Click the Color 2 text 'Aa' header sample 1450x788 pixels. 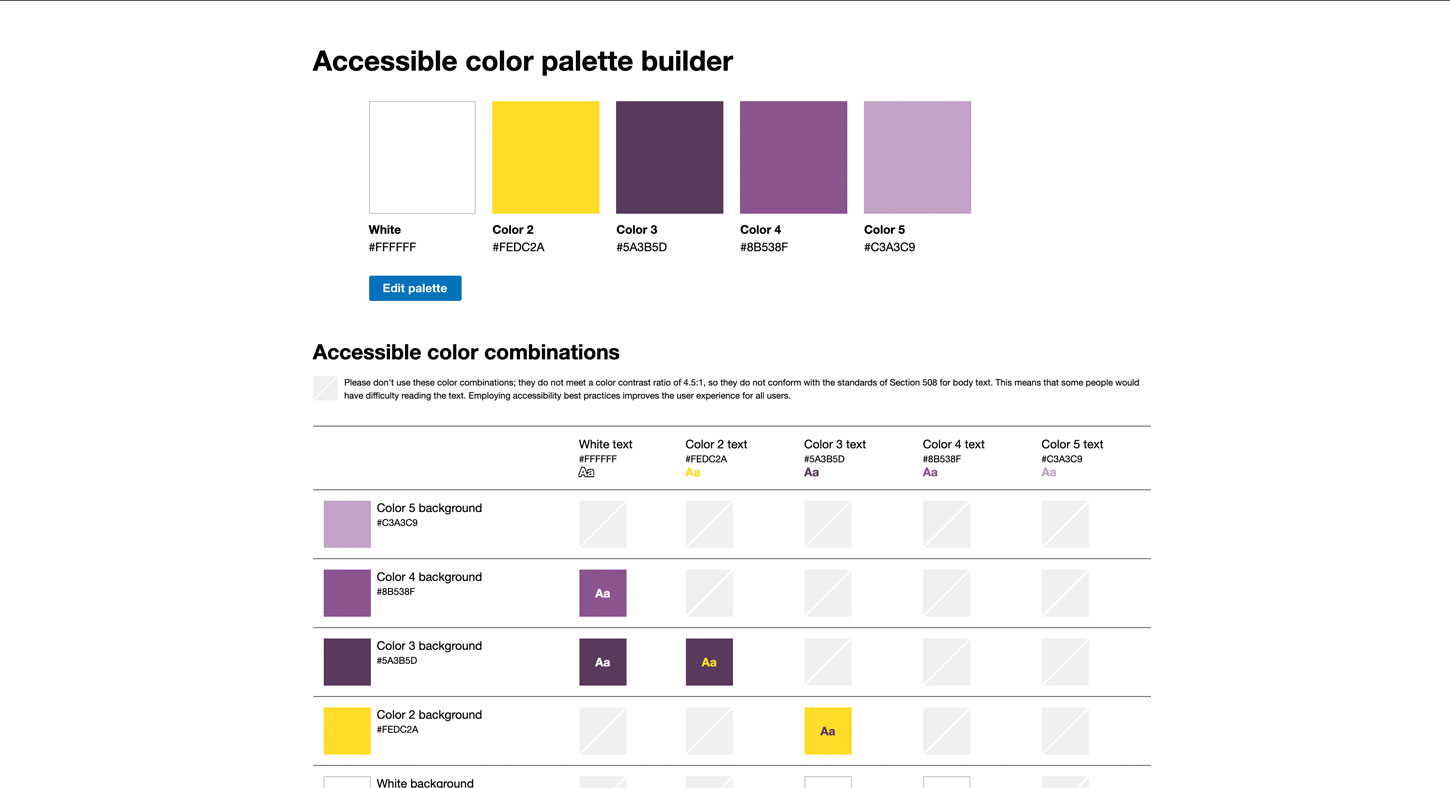pos(693,472)
